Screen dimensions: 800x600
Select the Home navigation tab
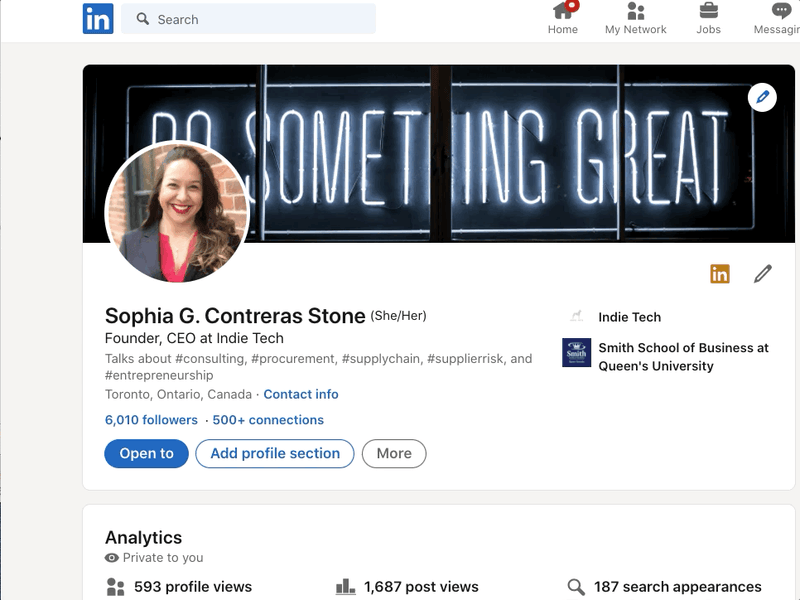tap(563, 17)
